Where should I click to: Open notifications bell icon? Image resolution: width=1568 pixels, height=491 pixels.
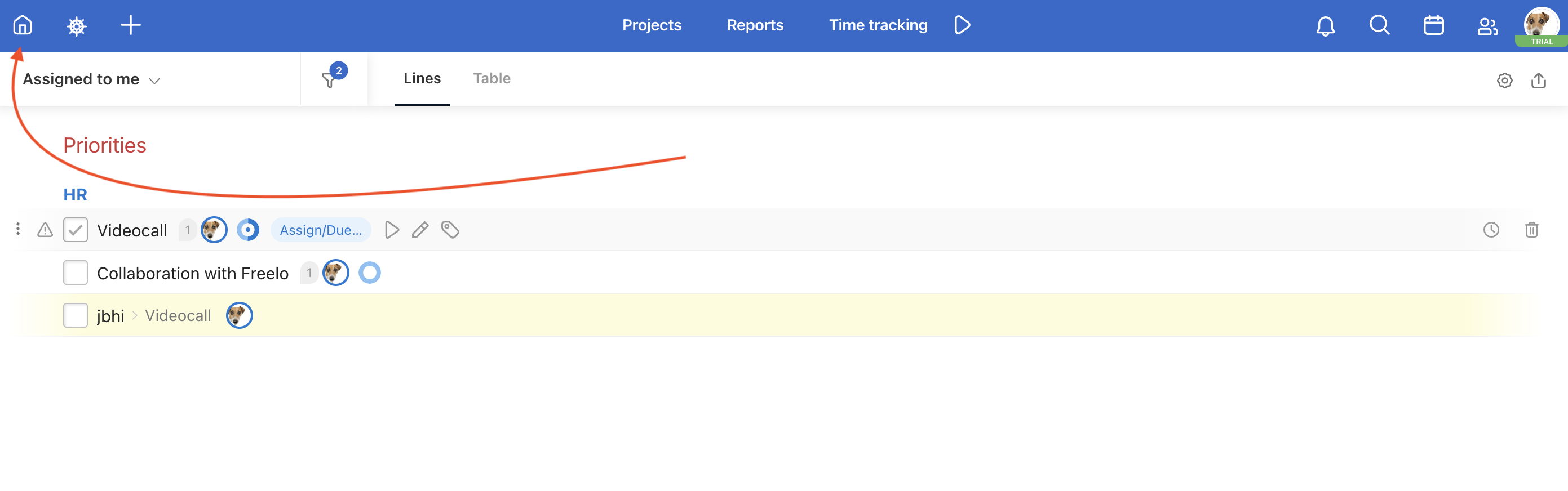pos(1325,25)
